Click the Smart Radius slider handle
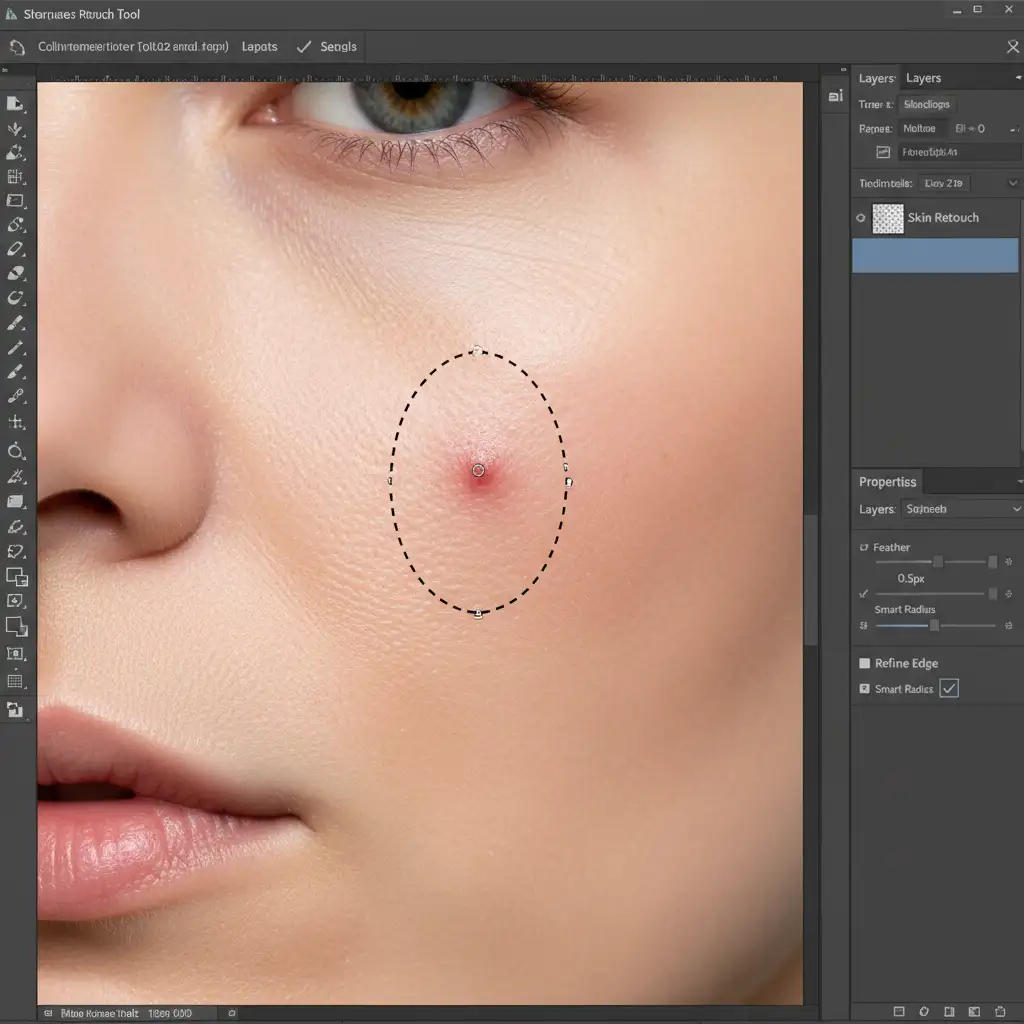 pyautogui.click(x=934, y=625)
